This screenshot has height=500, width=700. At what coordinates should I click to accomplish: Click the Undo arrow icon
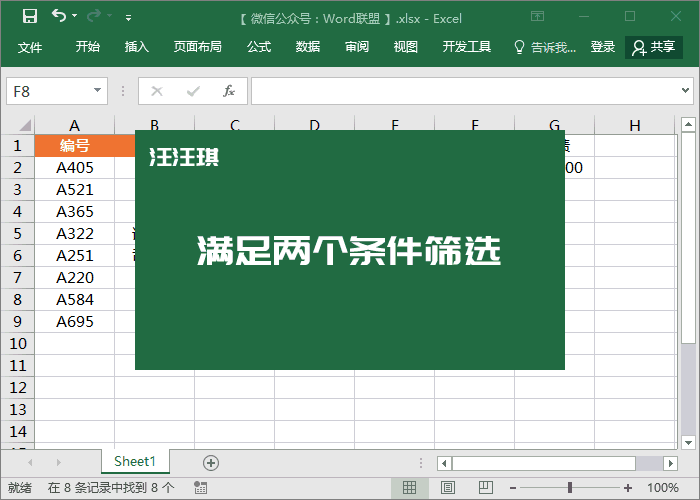point(59,16)
